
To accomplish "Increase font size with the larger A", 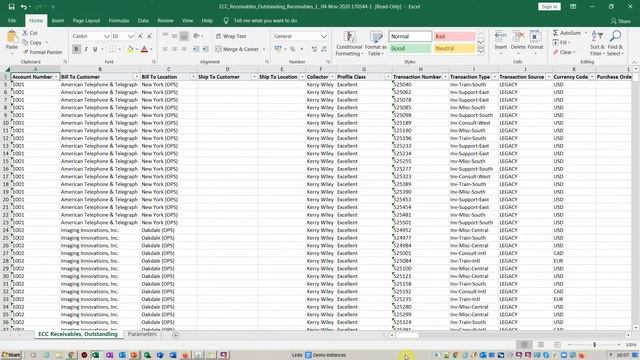I will coord(140,36).
